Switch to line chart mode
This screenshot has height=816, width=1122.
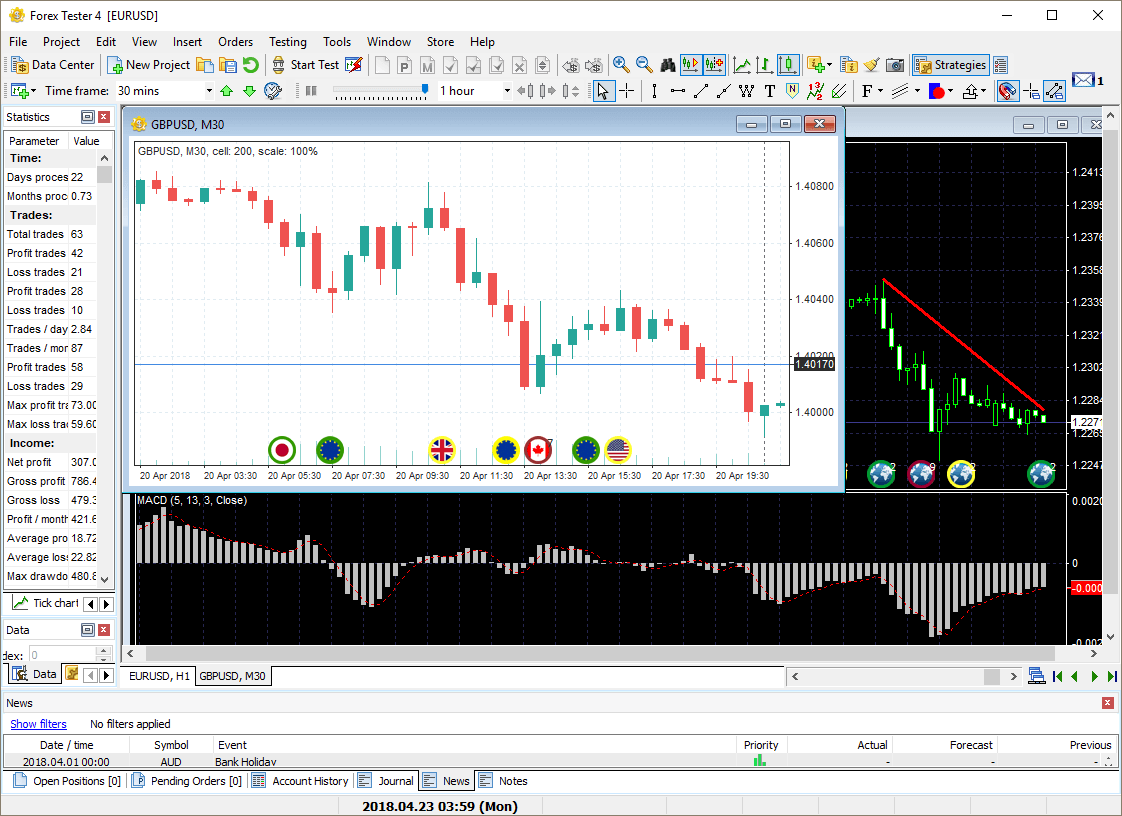[x=742, y=65]
